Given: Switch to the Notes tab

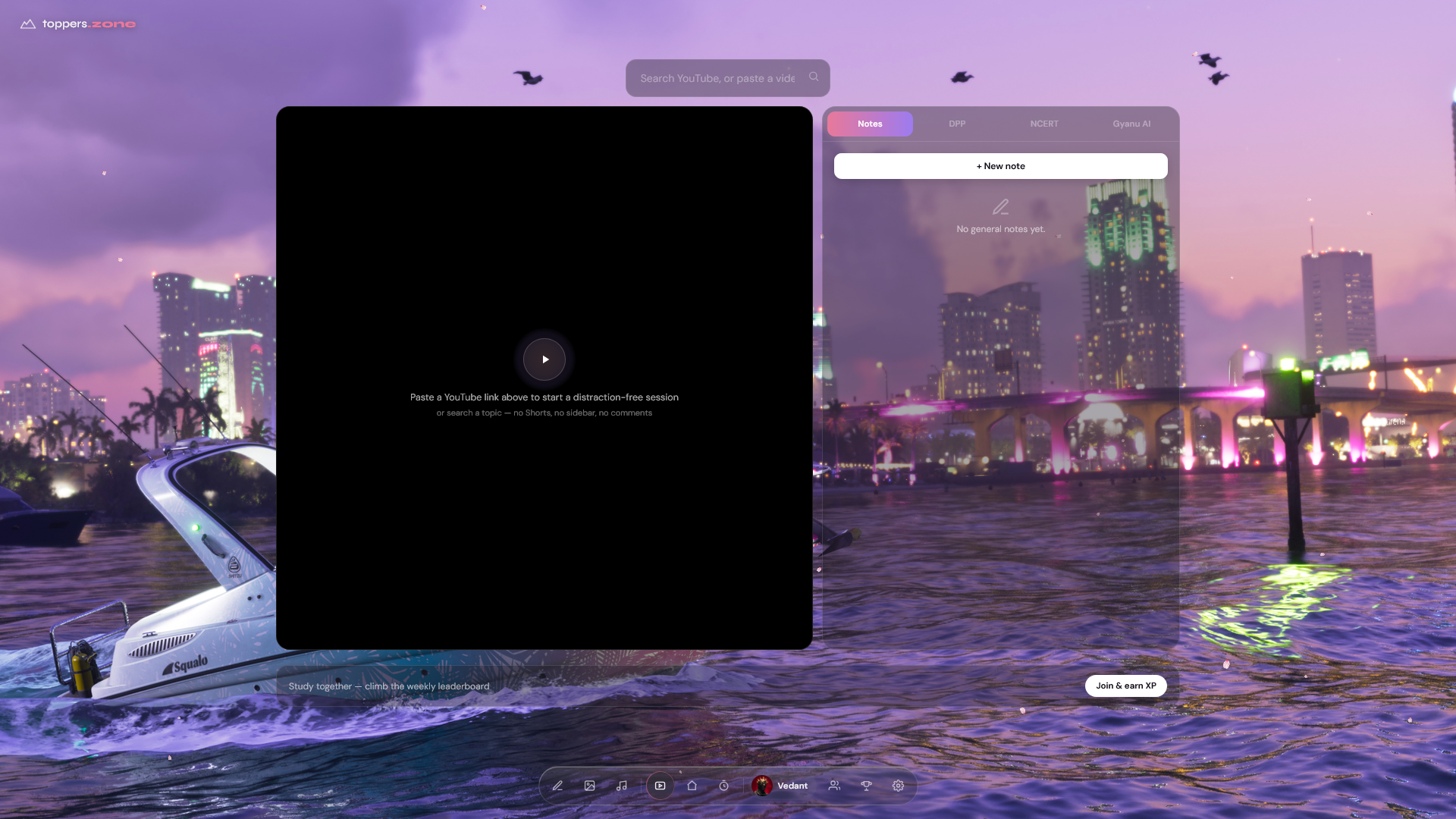Looking at the screenshot, I should pyautogui.click(x=870, y=124).
